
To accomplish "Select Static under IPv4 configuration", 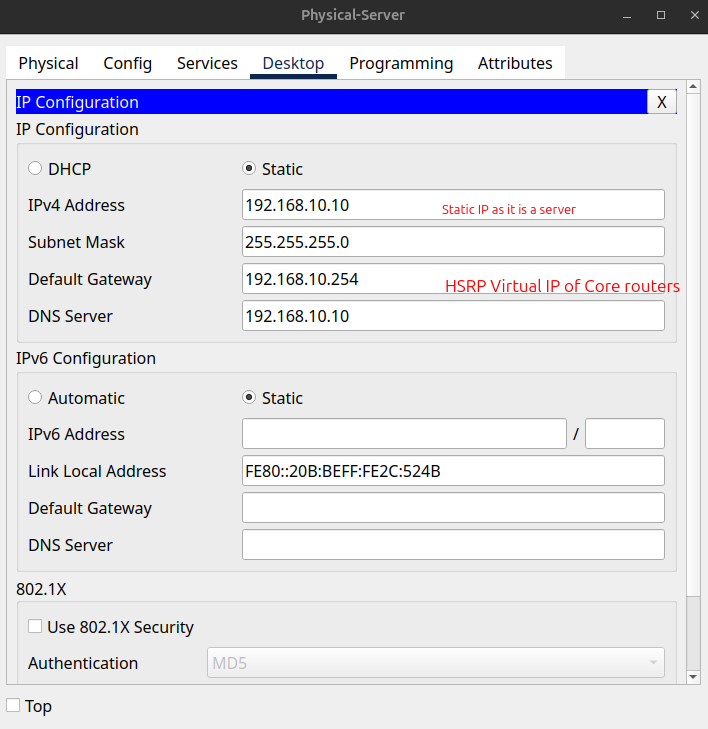I will [249, 168].
